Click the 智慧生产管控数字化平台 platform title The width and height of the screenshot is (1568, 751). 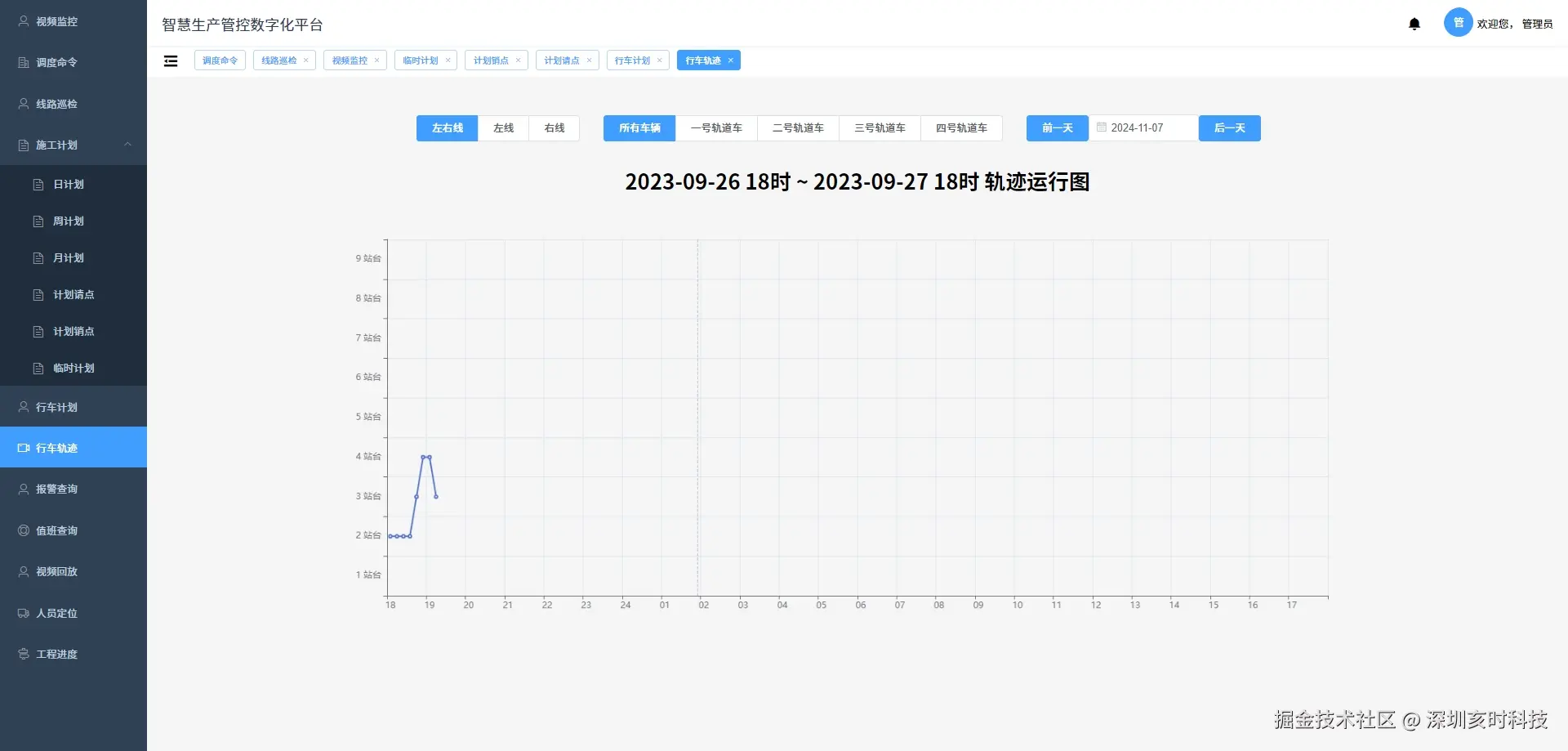[243, 25]
